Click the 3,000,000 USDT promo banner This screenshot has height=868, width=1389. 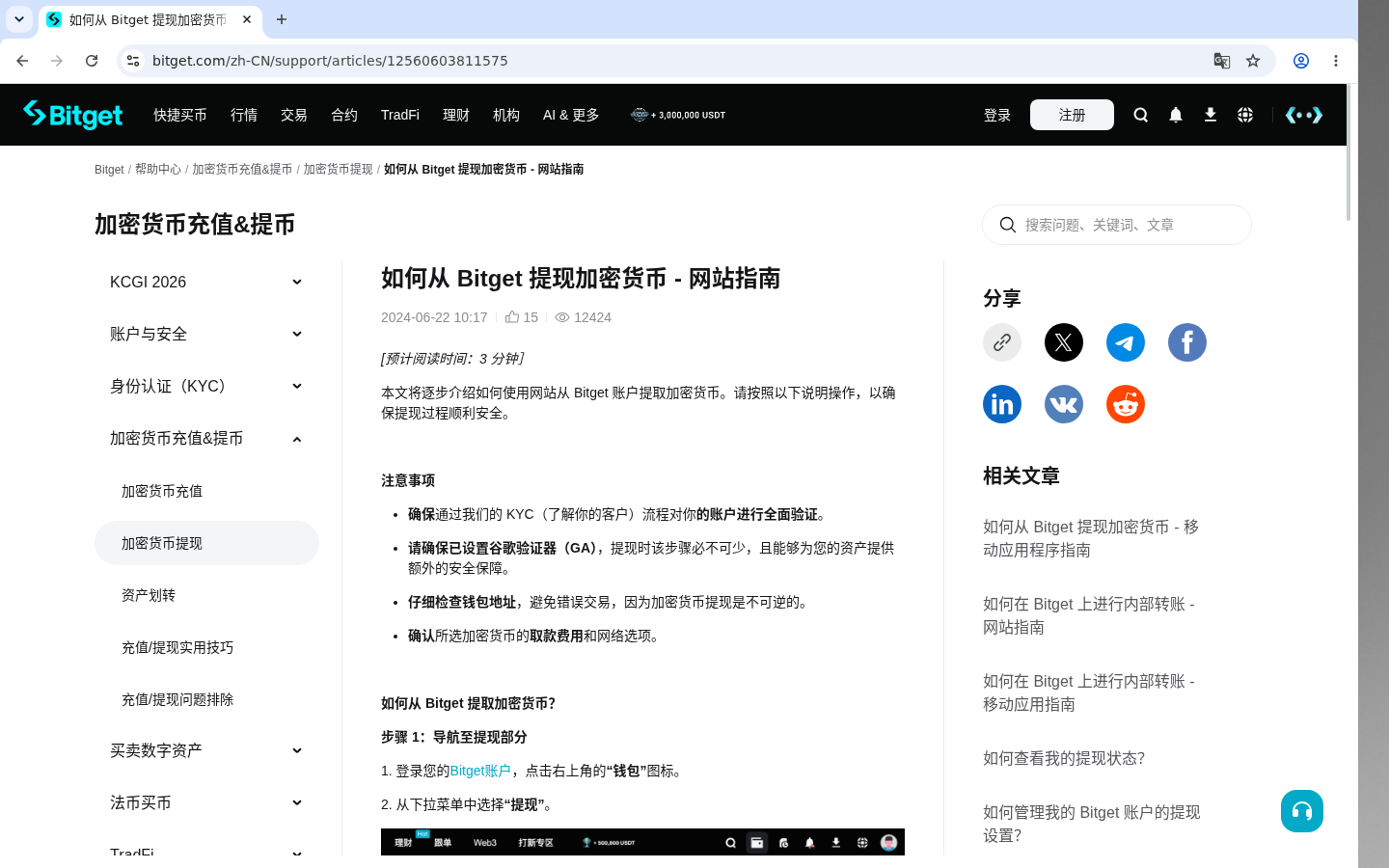(678, 115)
